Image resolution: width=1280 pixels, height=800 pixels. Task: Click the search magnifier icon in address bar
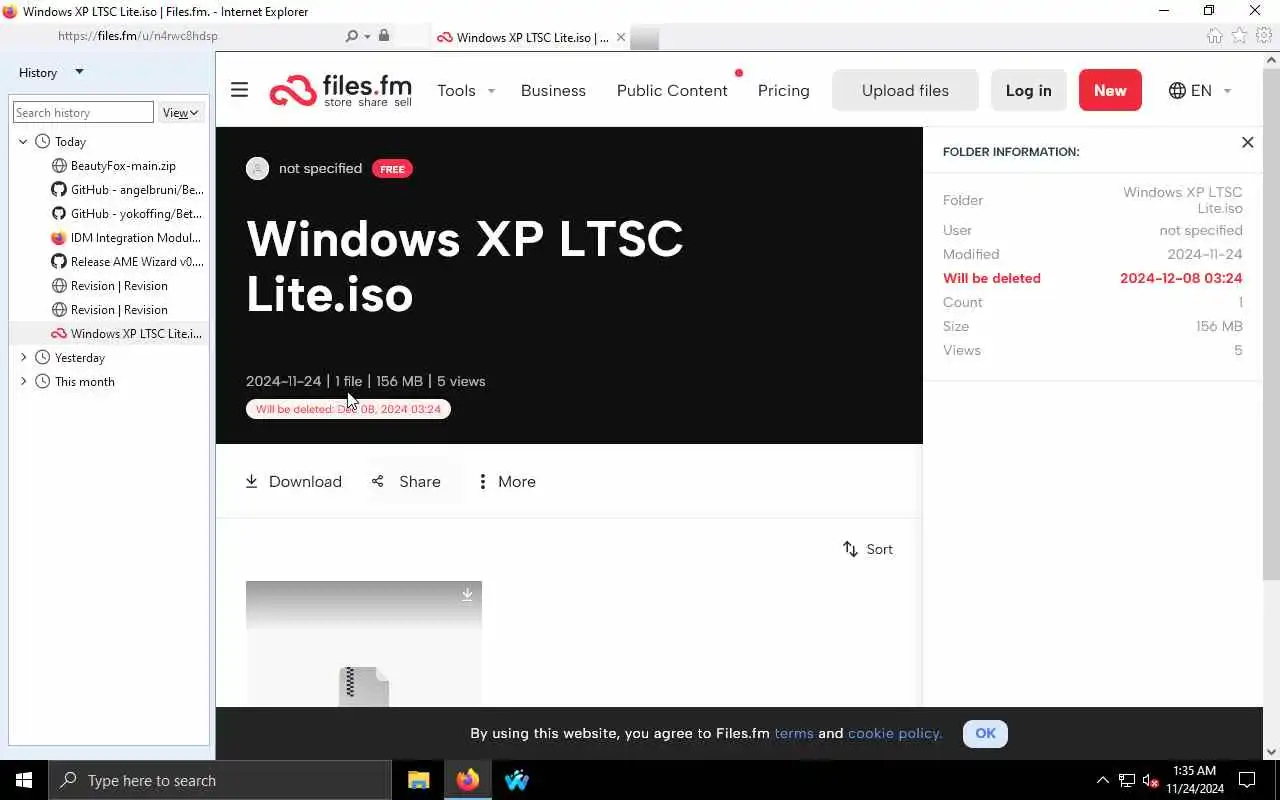pyautogui.click(x=351, y=36)
